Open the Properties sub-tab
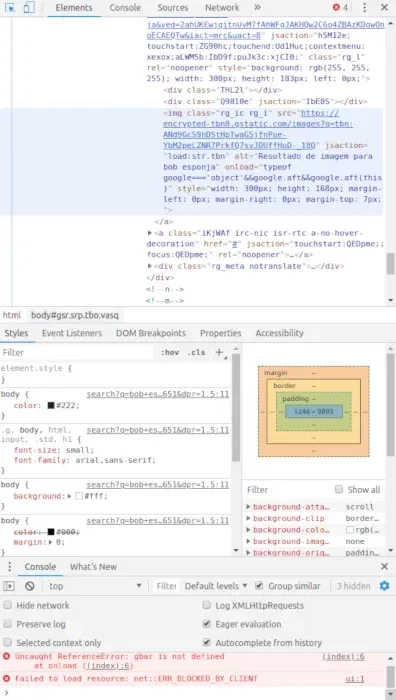The height and width of the screenshot is (700, 396). point(221,333)
